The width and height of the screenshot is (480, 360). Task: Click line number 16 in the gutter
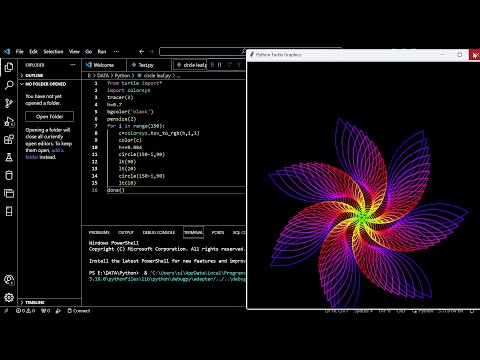tap(95, 190)
